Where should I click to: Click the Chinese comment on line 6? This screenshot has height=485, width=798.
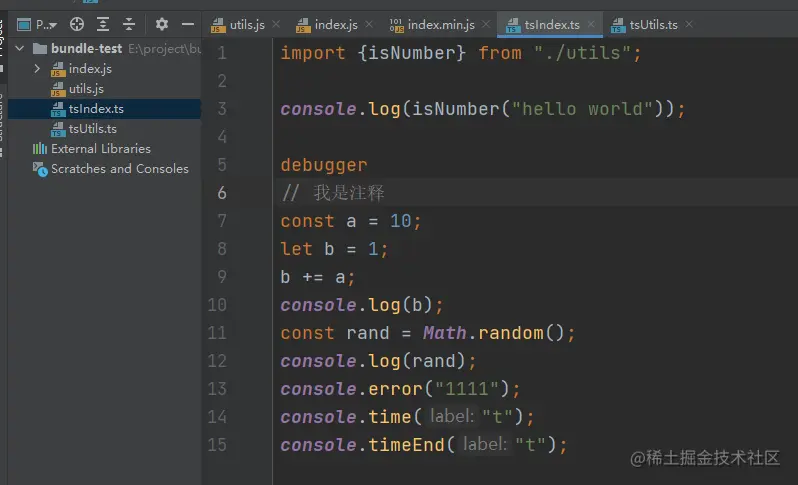(x=333, y=193)
